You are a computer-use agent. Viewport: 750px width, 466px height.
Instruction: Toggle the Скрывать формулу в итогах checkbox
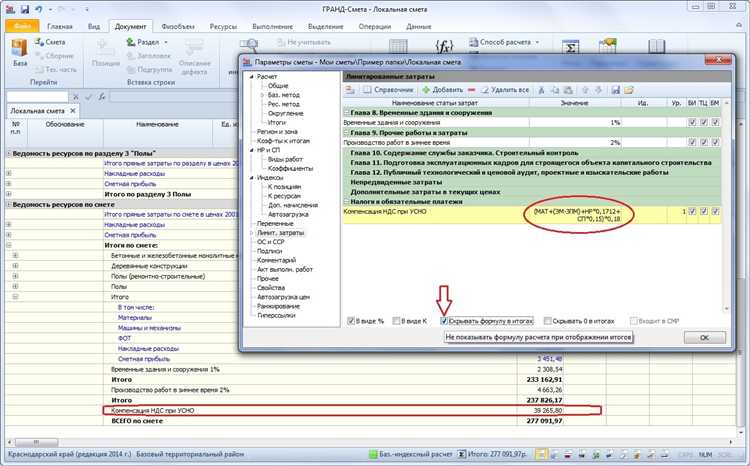445,321
